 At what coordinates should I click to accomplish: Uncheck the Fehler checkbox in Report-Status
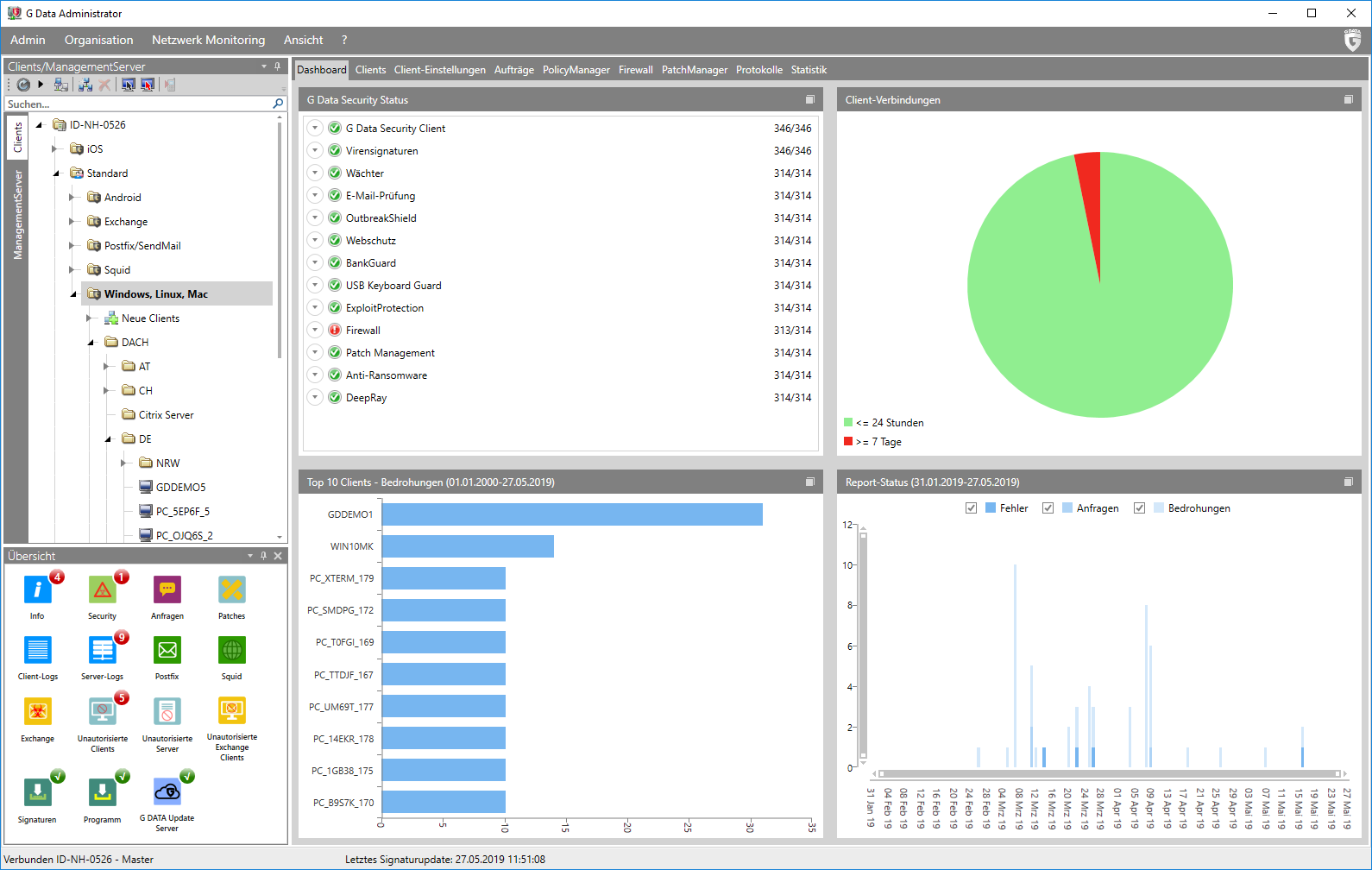[x=972, y=508]
